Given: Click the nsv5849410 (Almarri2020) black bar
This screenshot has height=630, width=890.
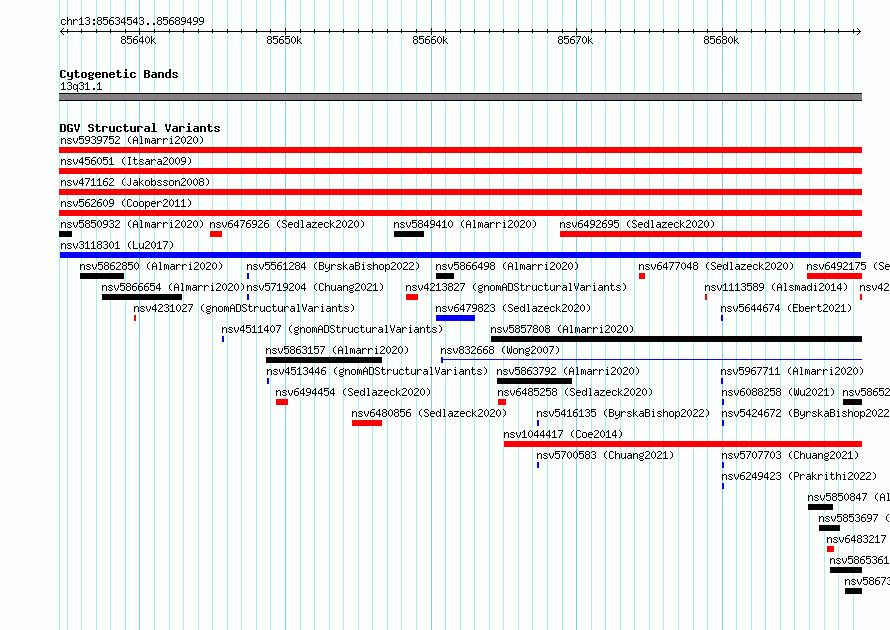Looking at the screenshot, I should point(409,234).
